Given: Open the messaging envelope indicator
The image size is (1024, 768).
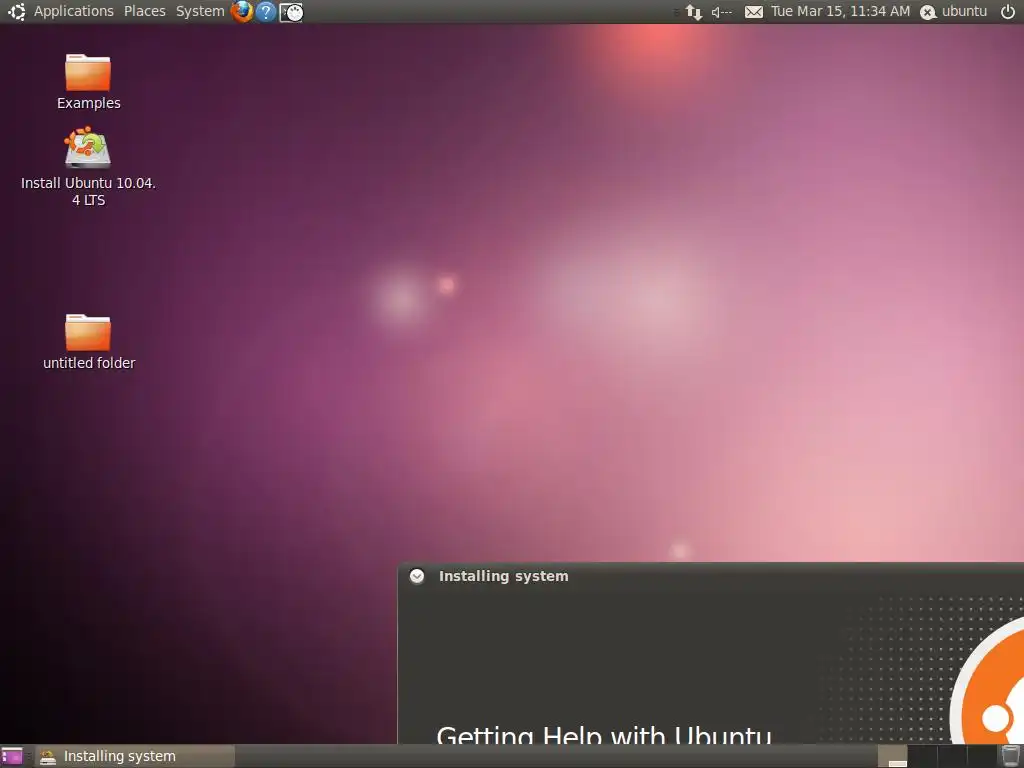Looking at the screenshot, I should click(754, 12).
